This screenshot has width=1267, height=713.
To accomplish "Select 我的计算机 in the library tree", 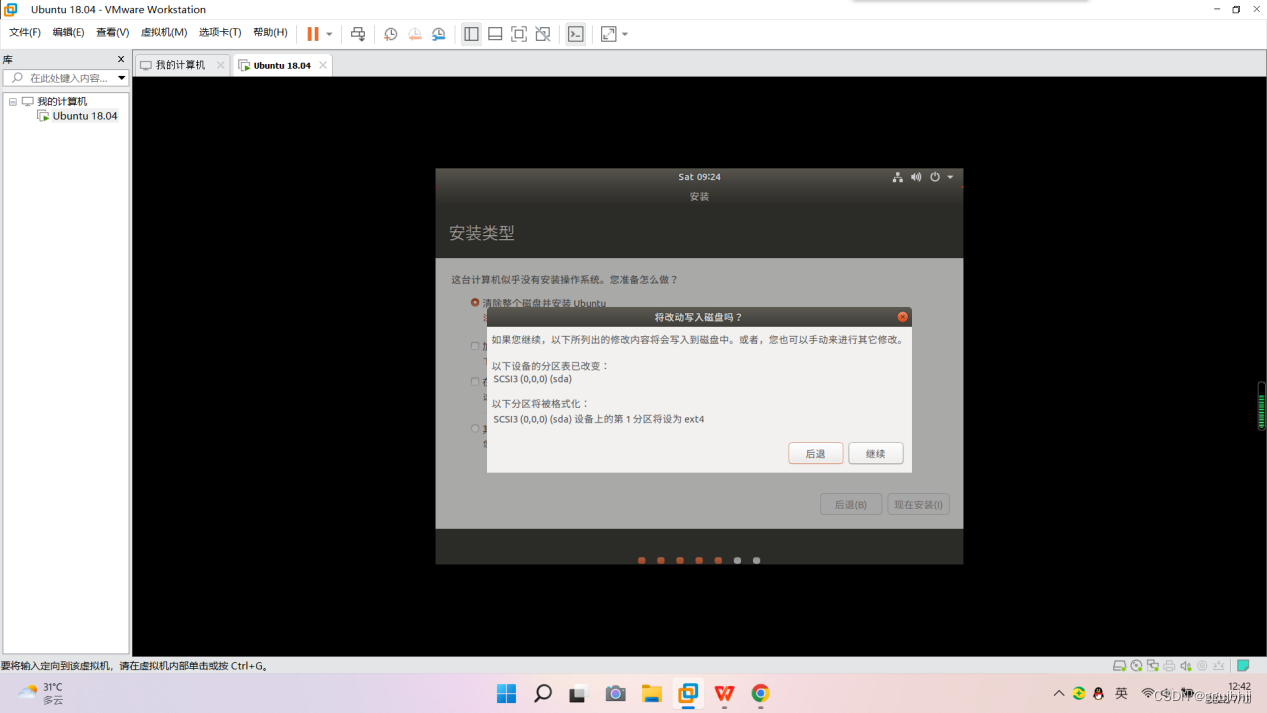I will click(62, 101).
